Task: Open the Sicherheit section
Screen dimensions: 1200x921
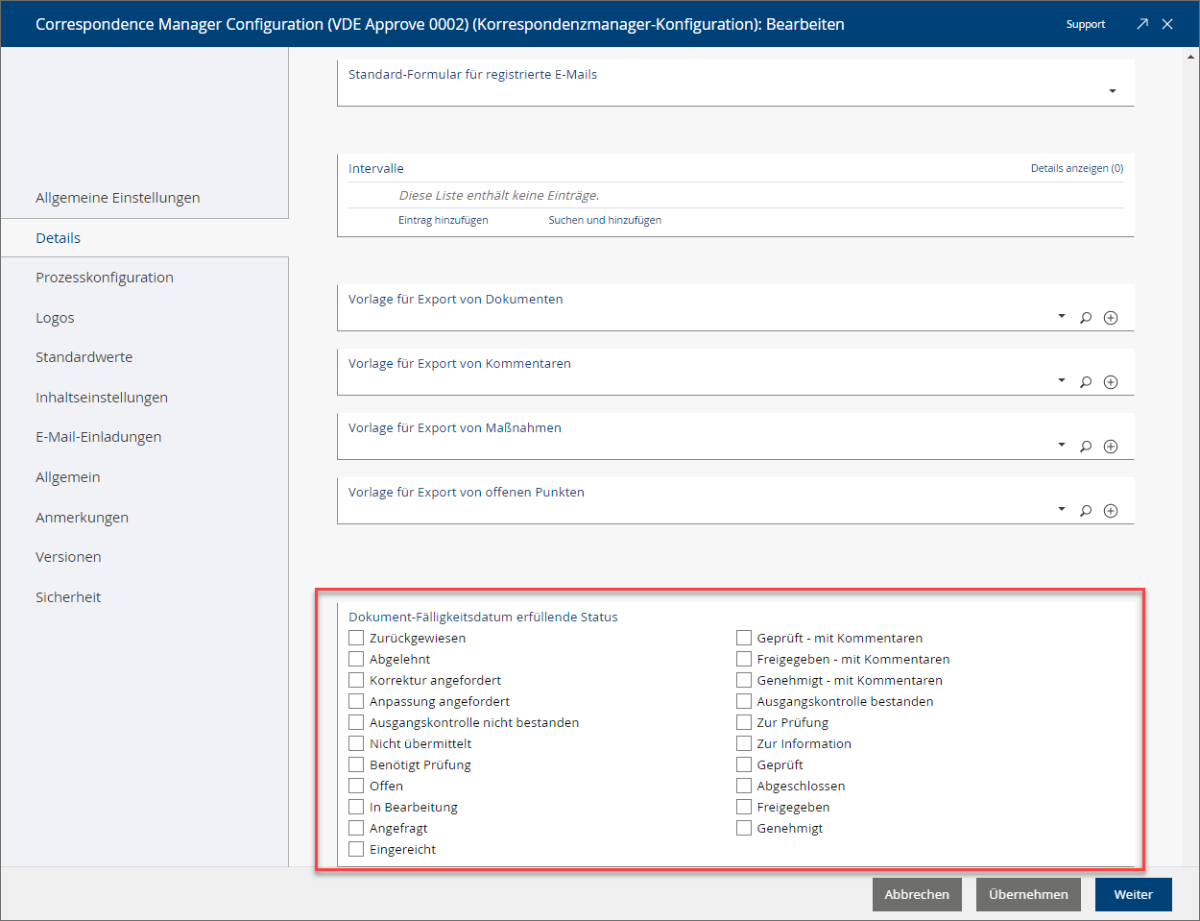Action: (68, 597)
